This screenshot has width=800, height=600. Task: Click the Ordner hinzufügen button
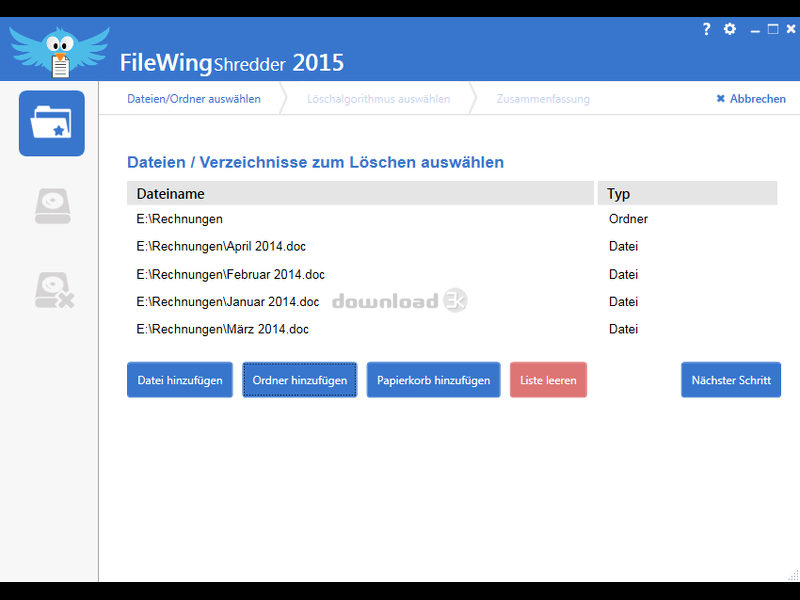point(299,380)
